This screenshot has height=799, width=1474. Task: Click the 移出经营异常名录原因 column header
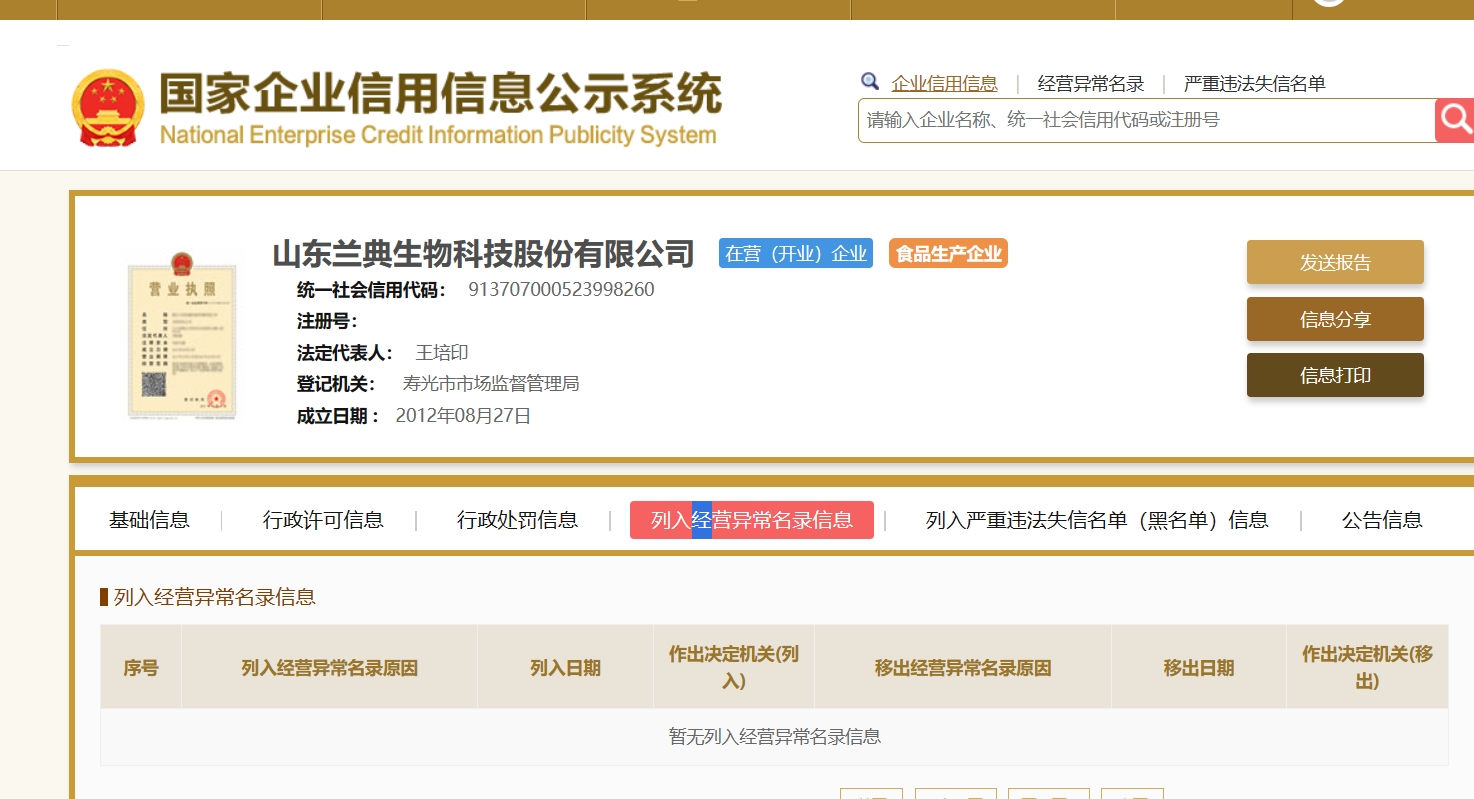pyautogui.click(x=963, y=668)
